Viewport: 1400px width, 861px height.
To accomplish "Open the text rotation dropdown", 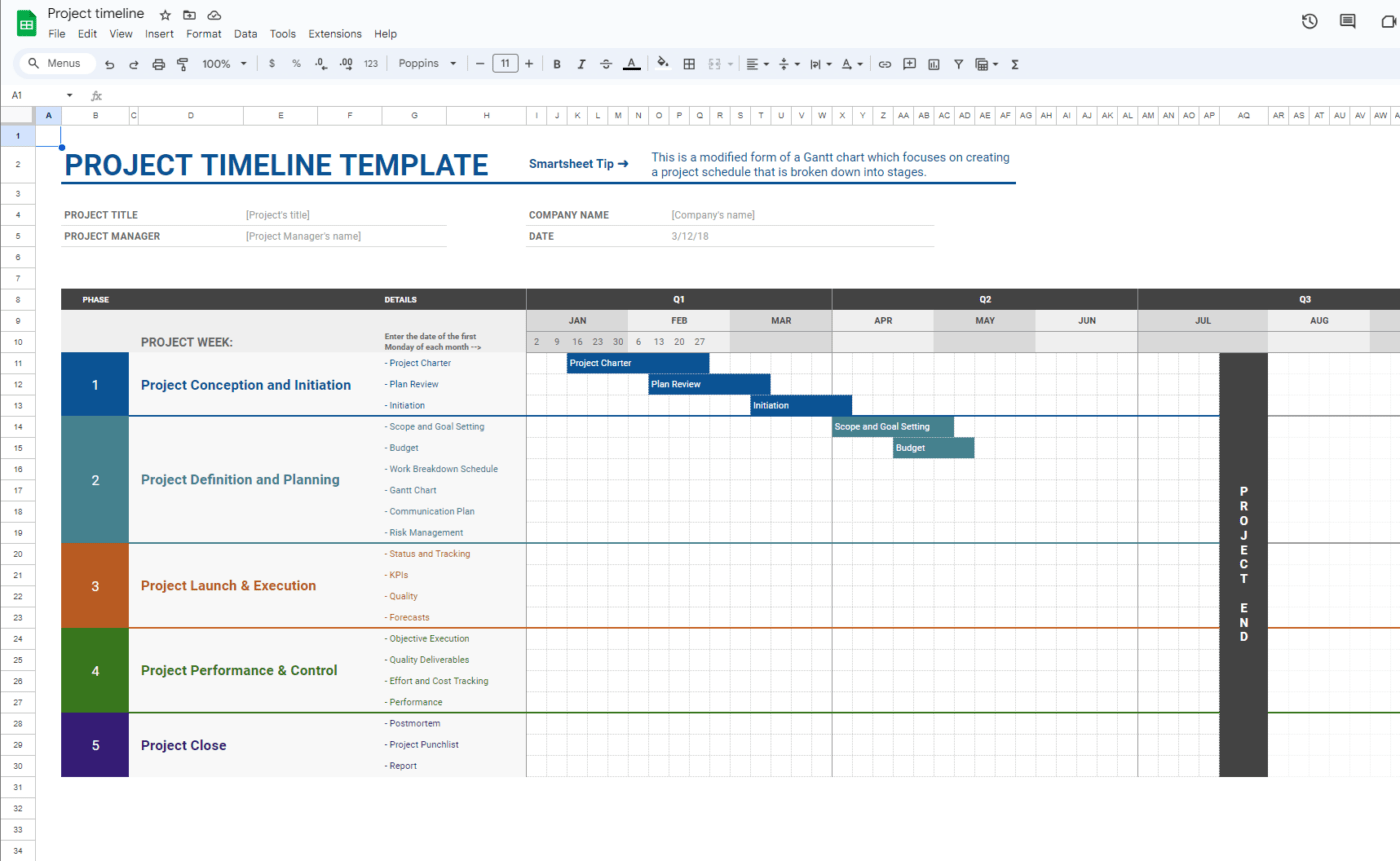I will tap(852, 64).
